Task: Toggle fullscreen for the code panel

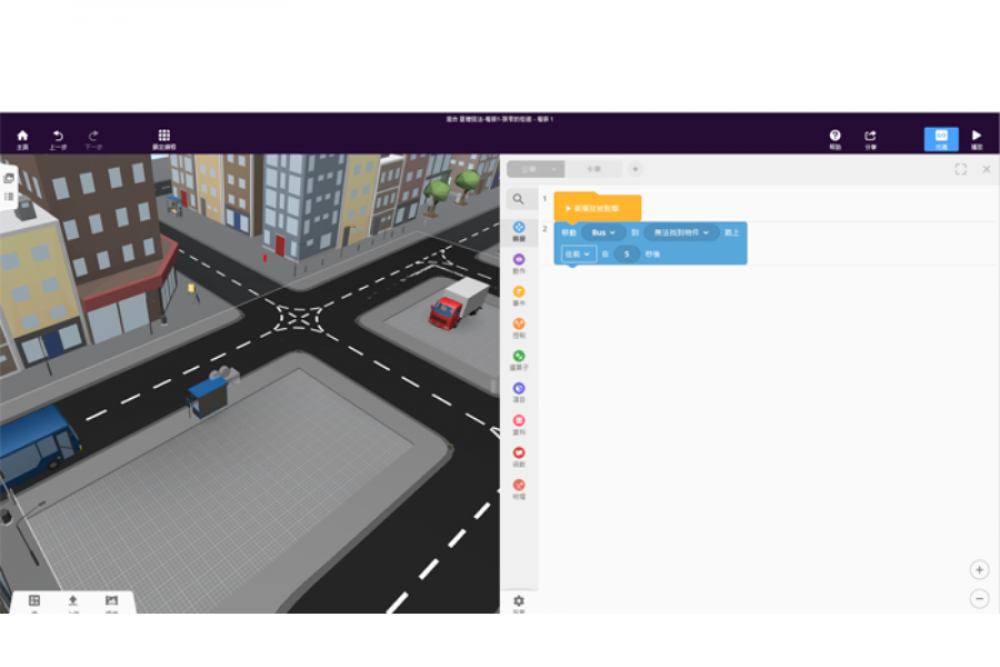Action: [960, 169]
